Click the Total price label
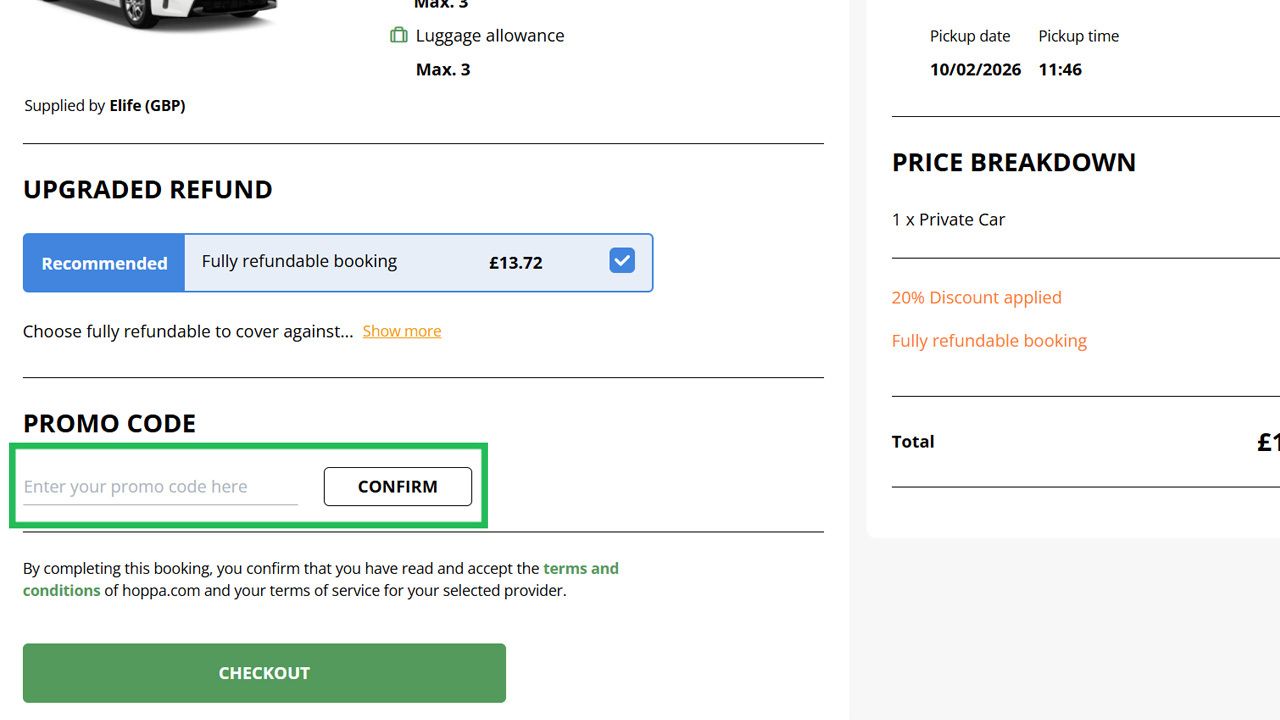 [x=913, y=441]
